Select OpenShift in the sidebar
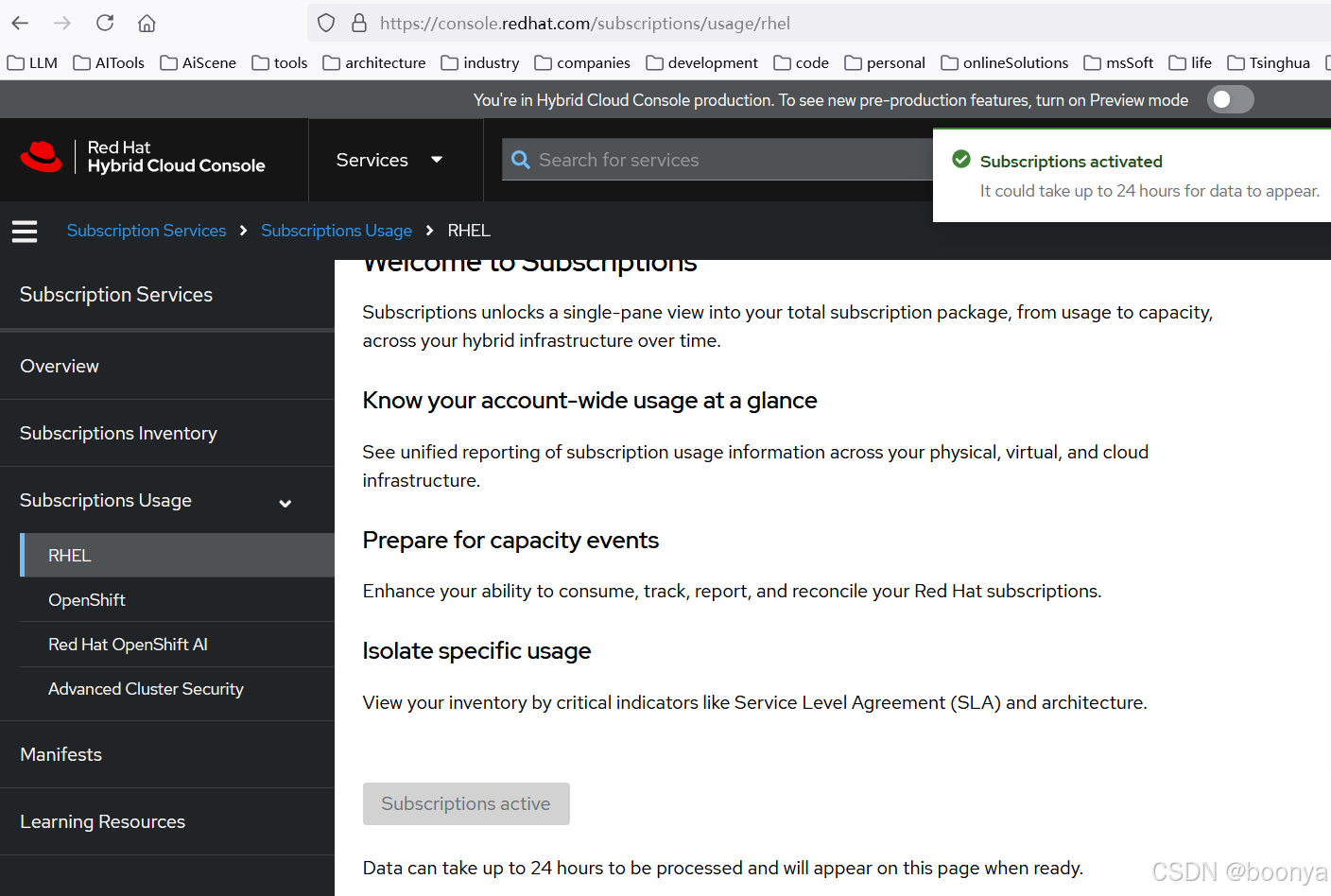Viewport: 1331px width, 896px height. coord(87,600)
